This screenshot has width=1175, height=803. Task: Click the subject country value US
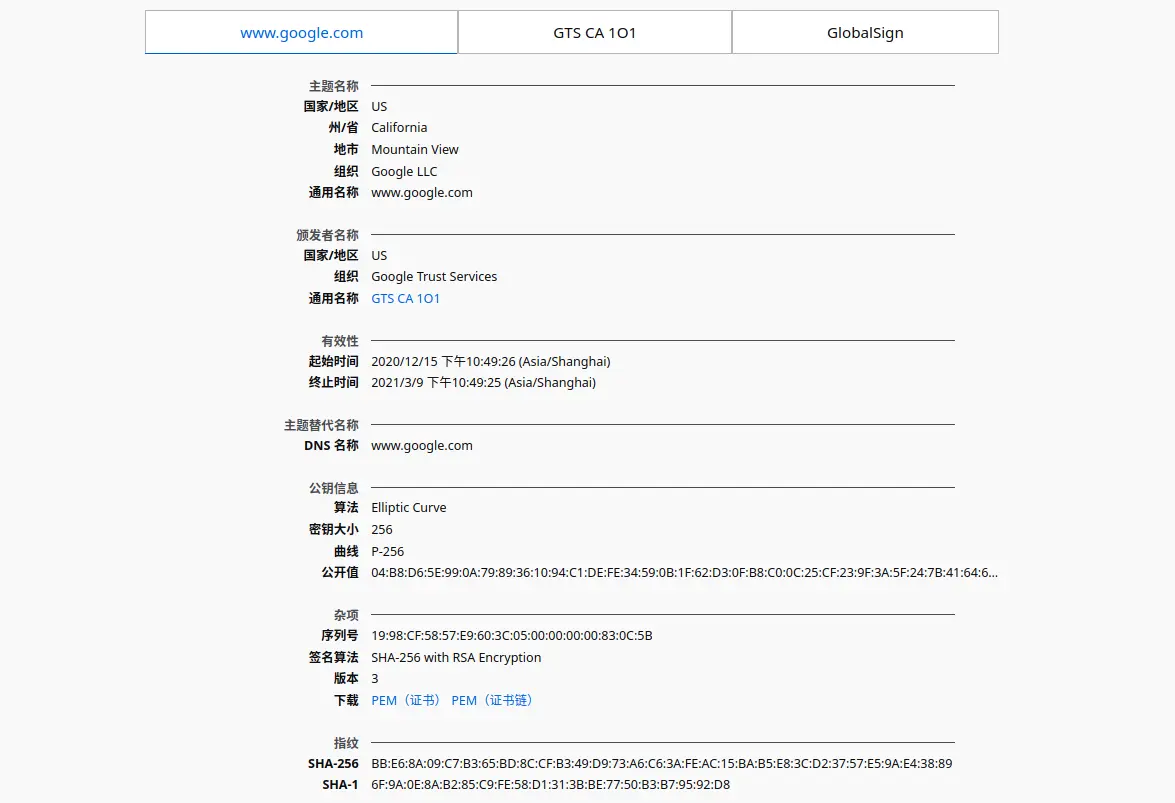click(379, 106)
